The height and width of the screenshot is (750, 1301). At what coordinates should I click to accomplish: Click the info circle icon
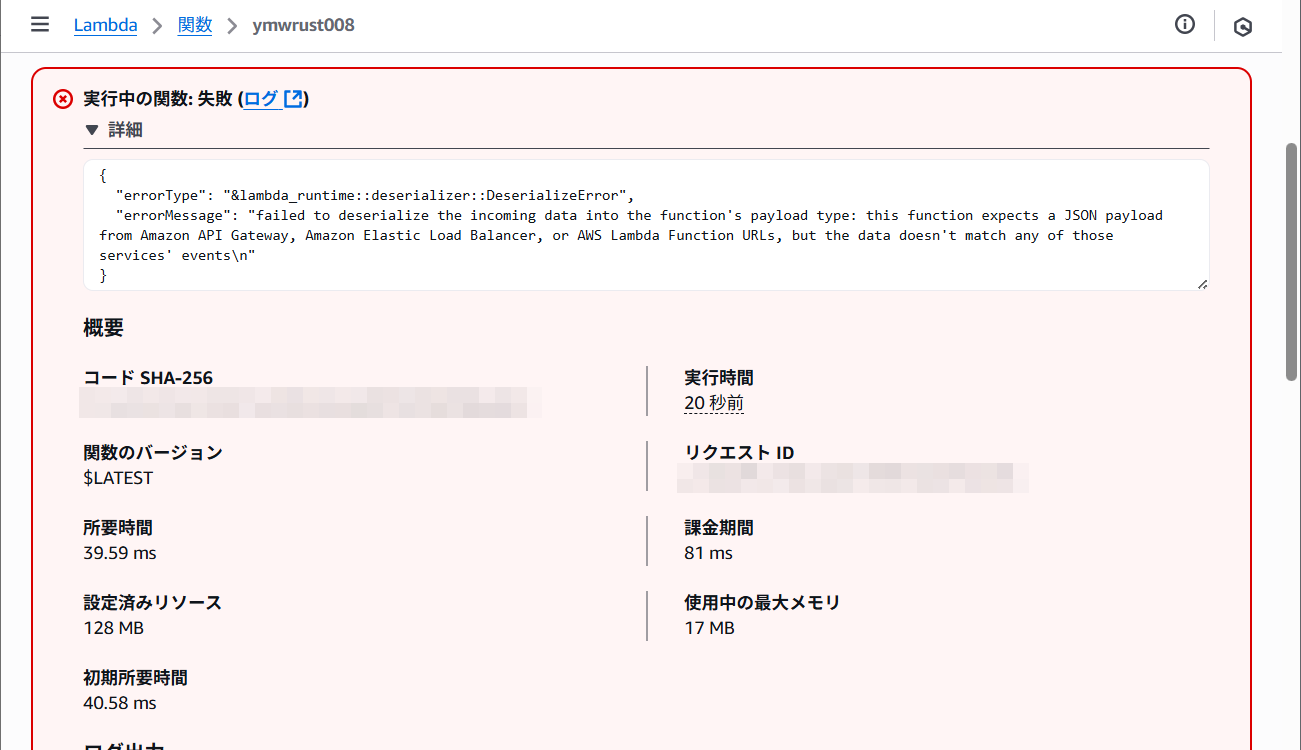[1185, 25]
